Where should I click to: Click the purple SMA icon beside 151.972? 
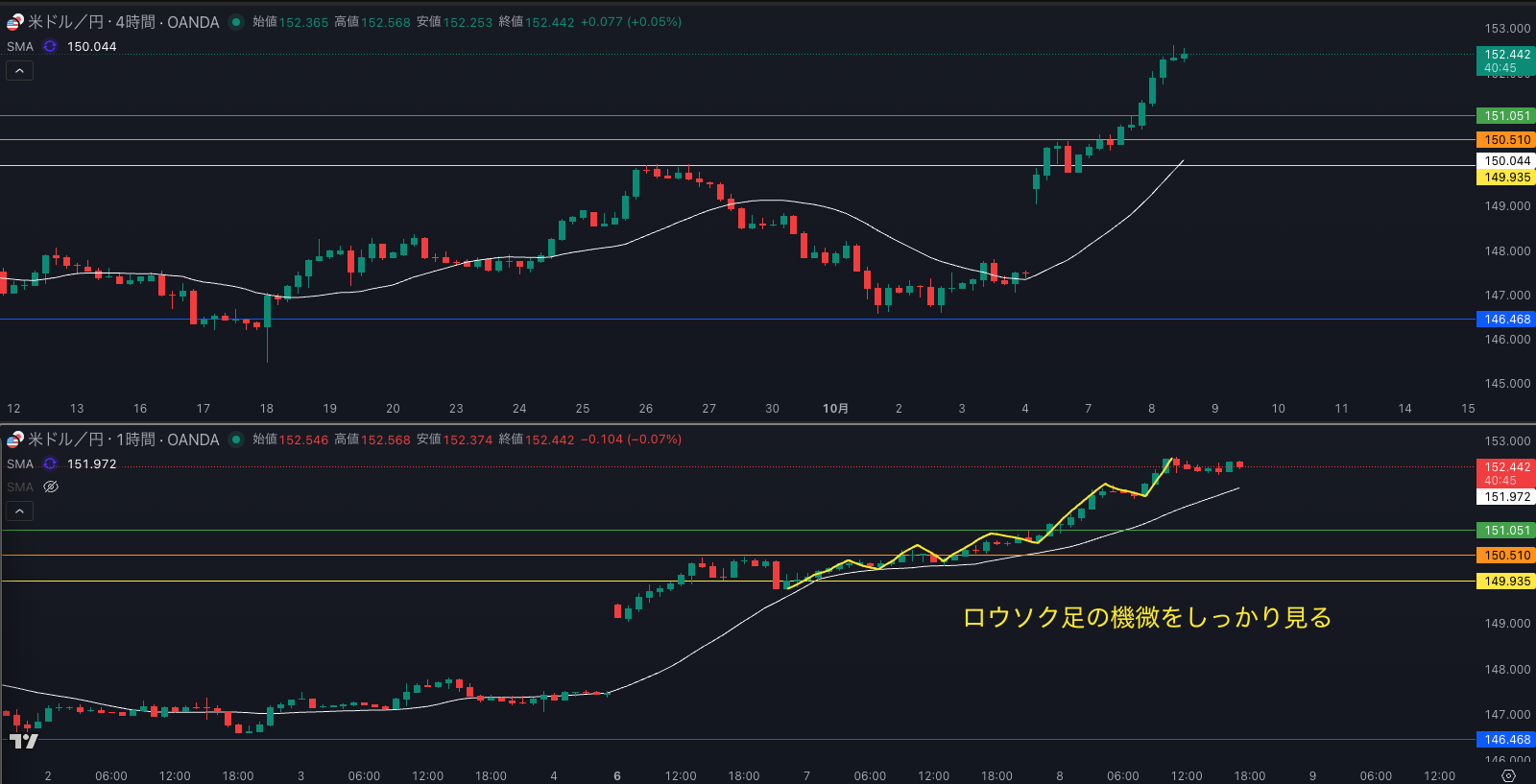pyautogui.click(x=50, y=463)
